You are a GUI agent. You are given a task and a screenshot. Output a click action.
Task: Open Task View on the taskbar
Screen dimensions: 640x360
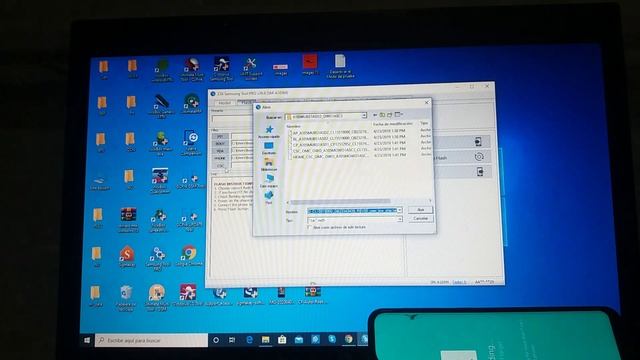(232, 340)
